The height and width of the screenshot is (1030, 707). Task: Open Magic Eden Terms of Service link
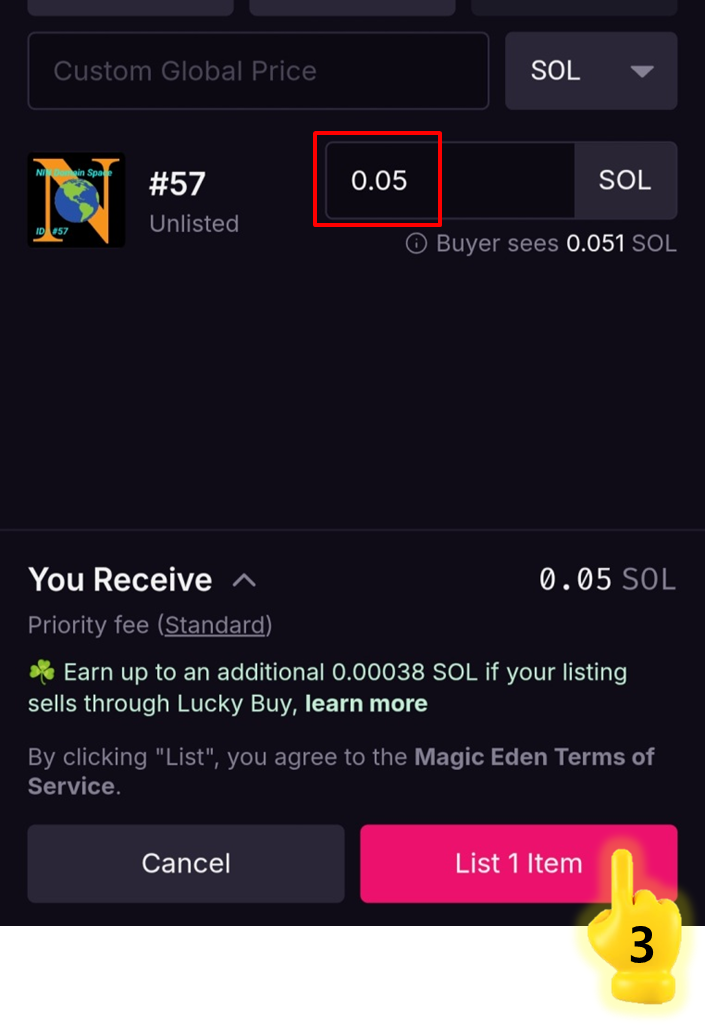[534, 757]
